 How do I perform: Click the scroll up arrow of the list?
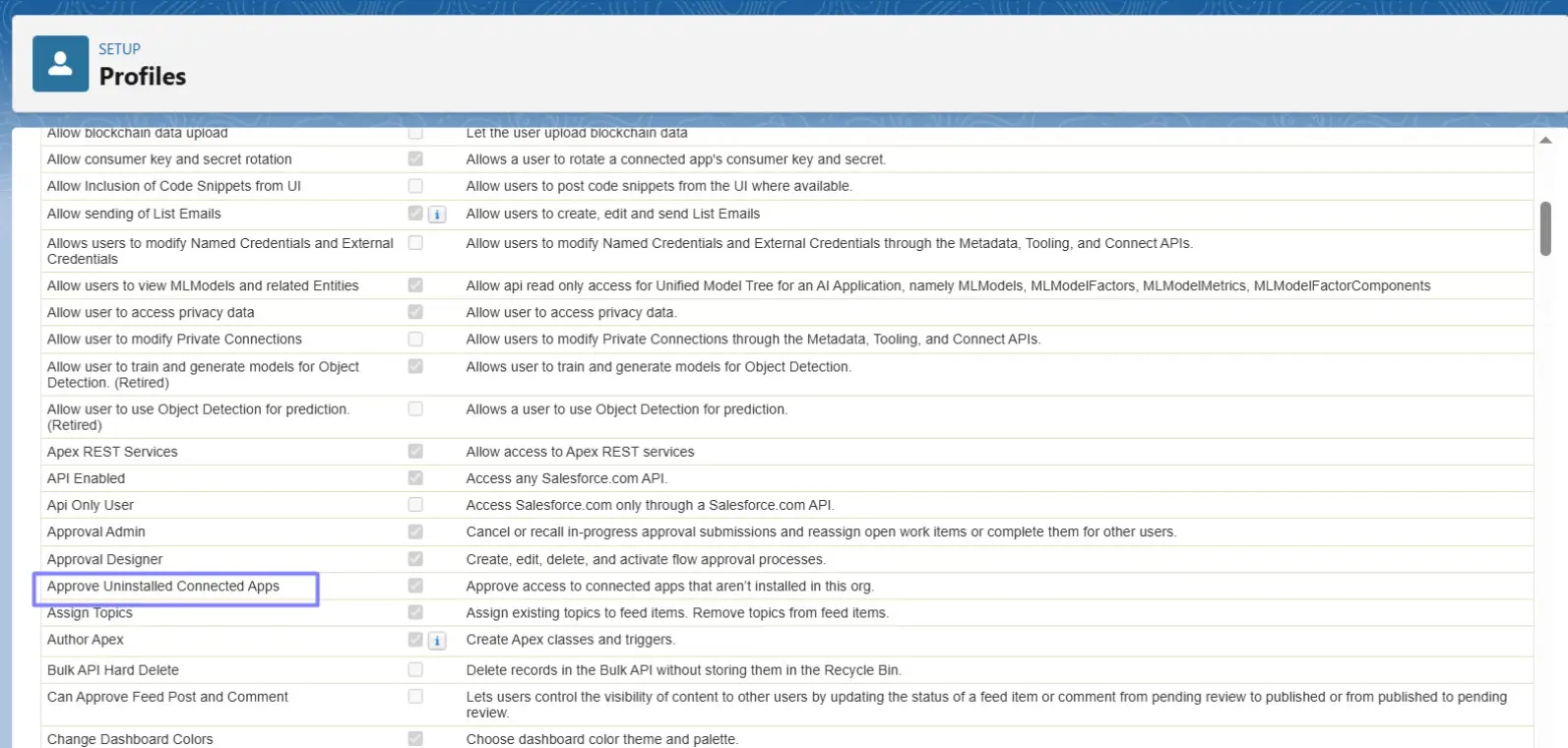1545,141
